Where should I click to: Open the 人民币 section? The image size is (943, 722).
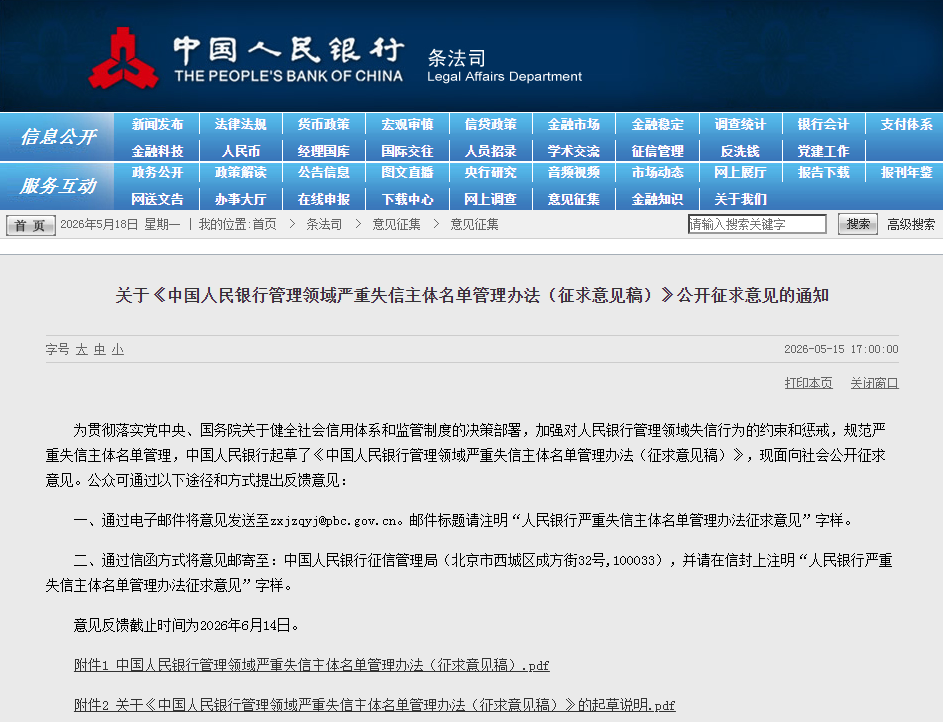(x=241, y=151)
